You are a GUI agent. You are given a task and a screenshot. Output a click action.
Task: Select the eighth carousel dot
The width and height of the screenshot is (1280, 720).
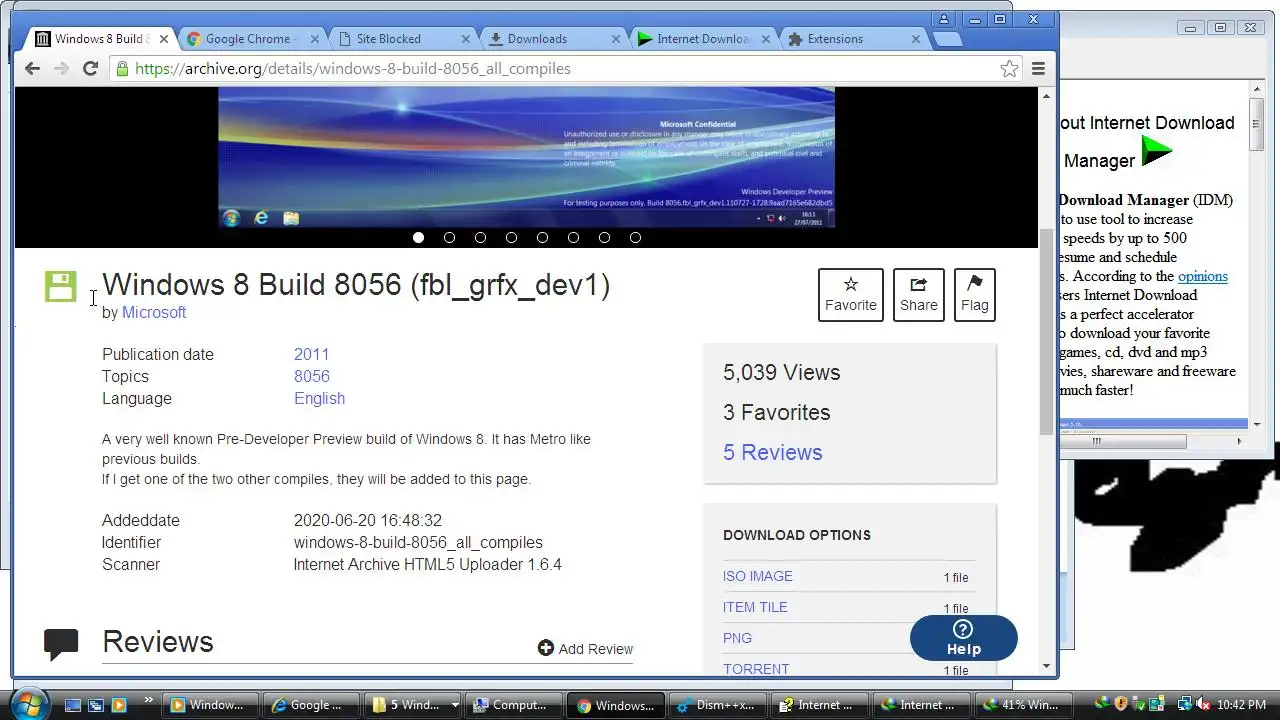pos(635,237)
